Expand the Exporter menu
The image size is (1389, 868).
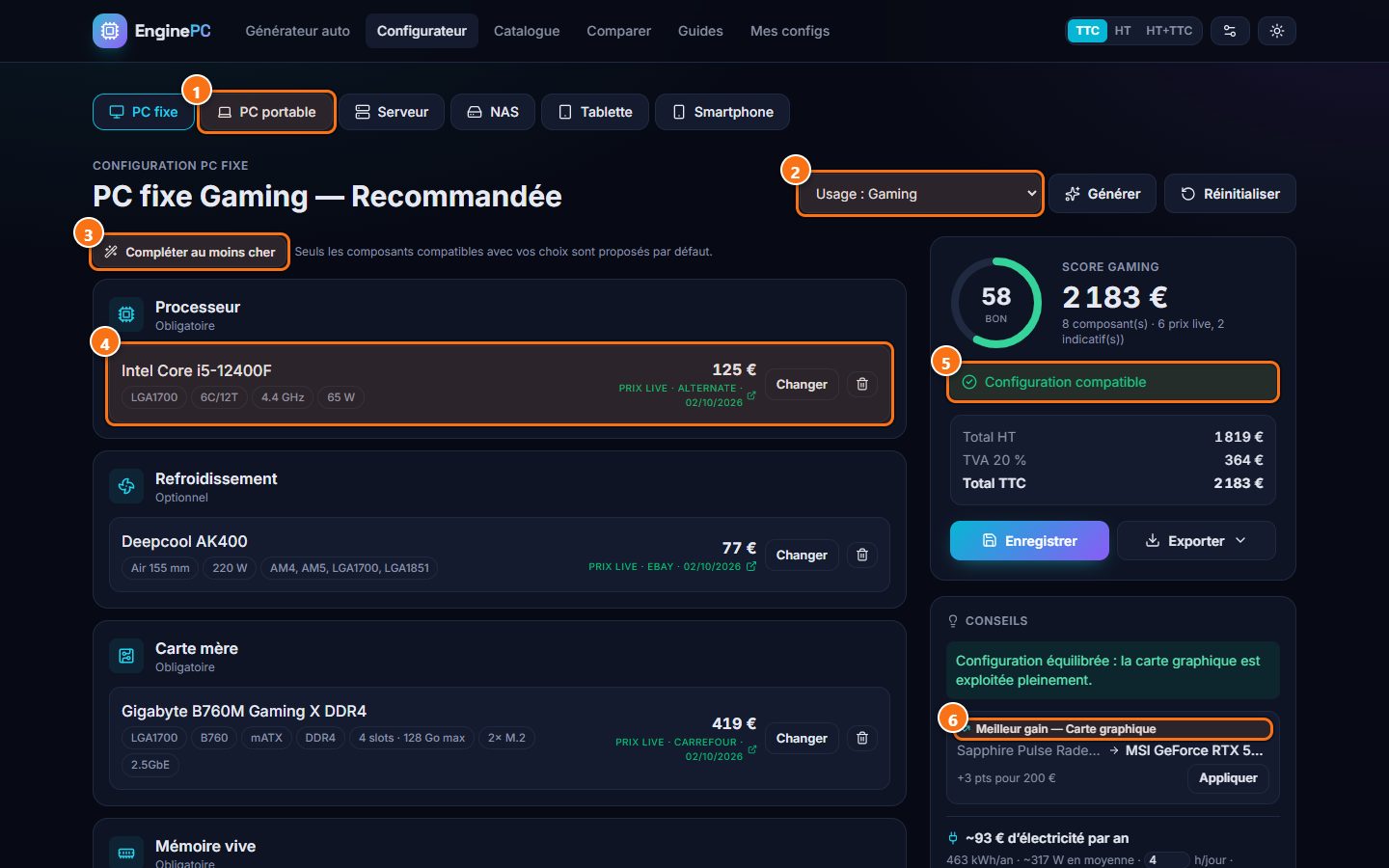[x=1196, y=541]
